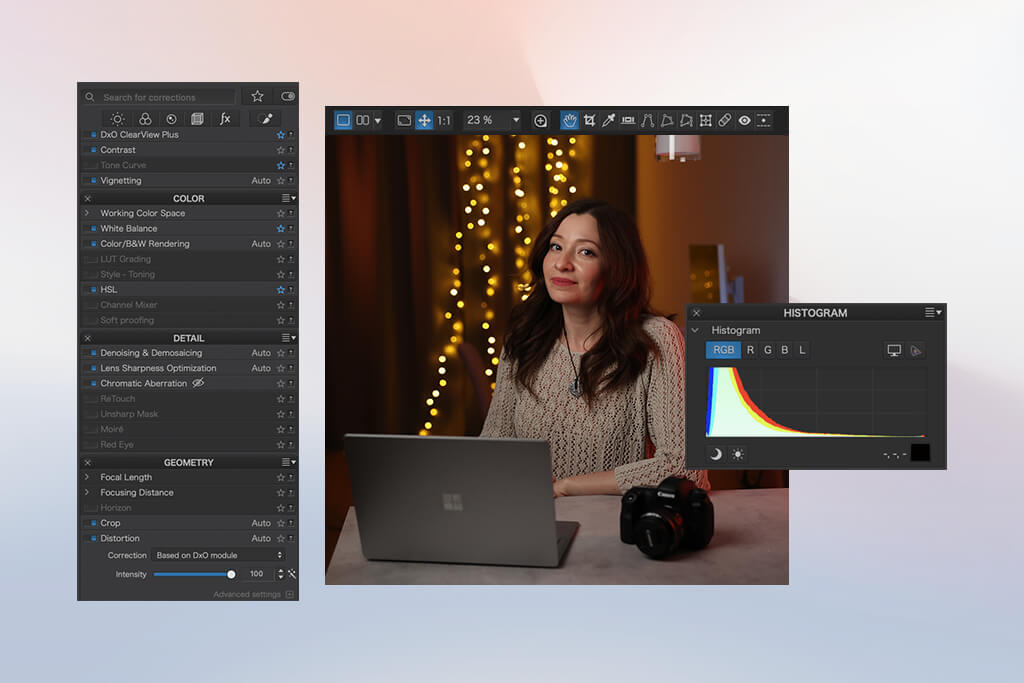Disable the Contrast correction

pos(93,150)
